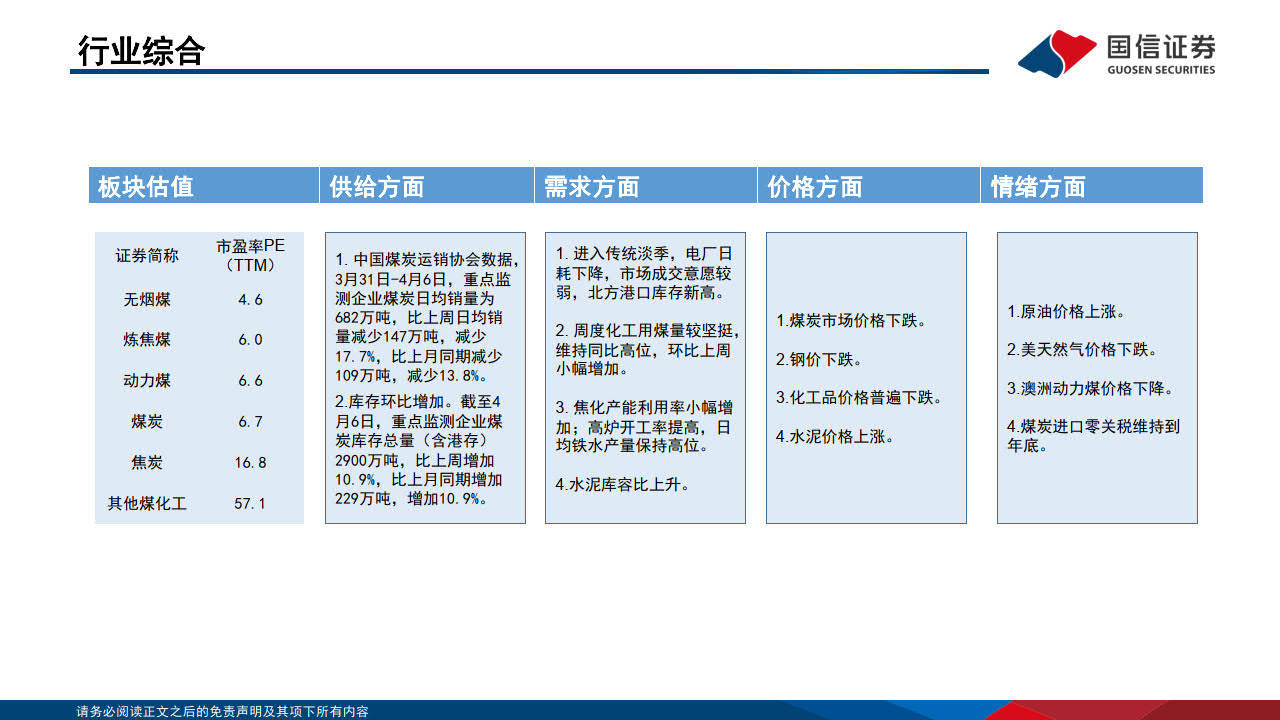Click demand item 3 焦化产能利用率小幅增加
Image resolution: width=1280 pixels, height=720 pixels.
644,427
